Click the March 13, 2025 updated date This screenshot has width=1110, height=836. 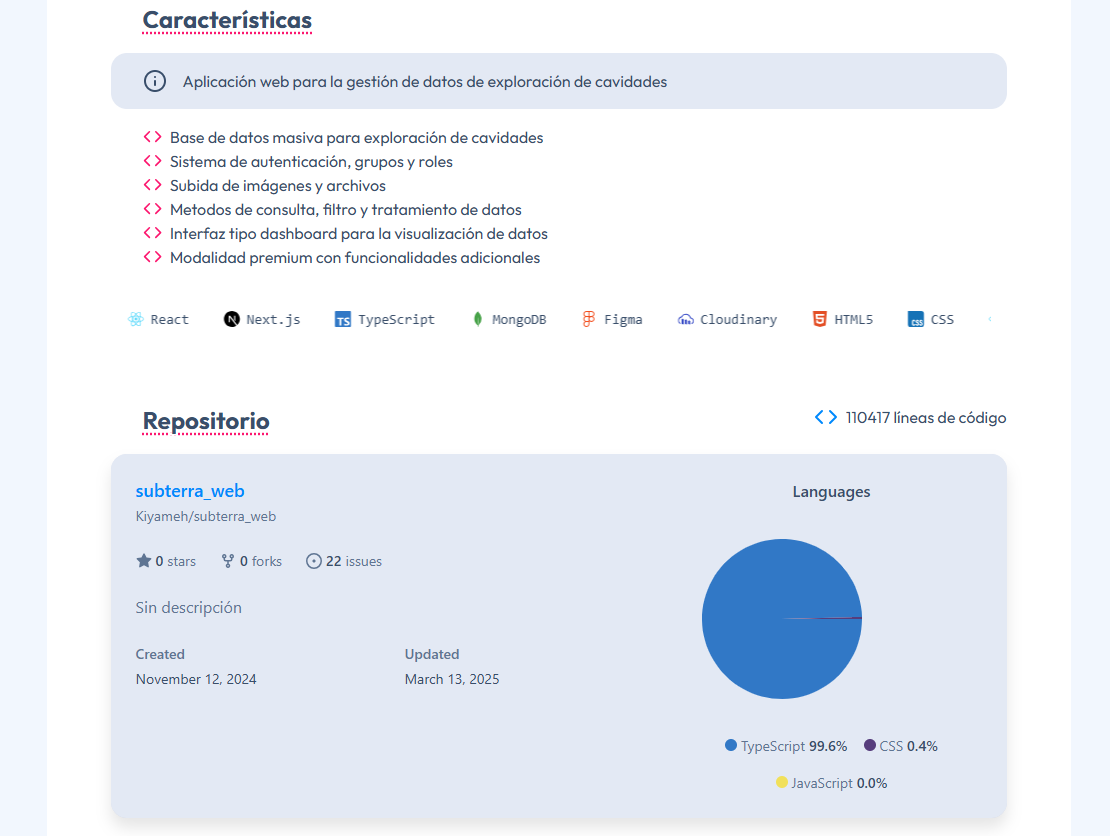coord(452,679)
